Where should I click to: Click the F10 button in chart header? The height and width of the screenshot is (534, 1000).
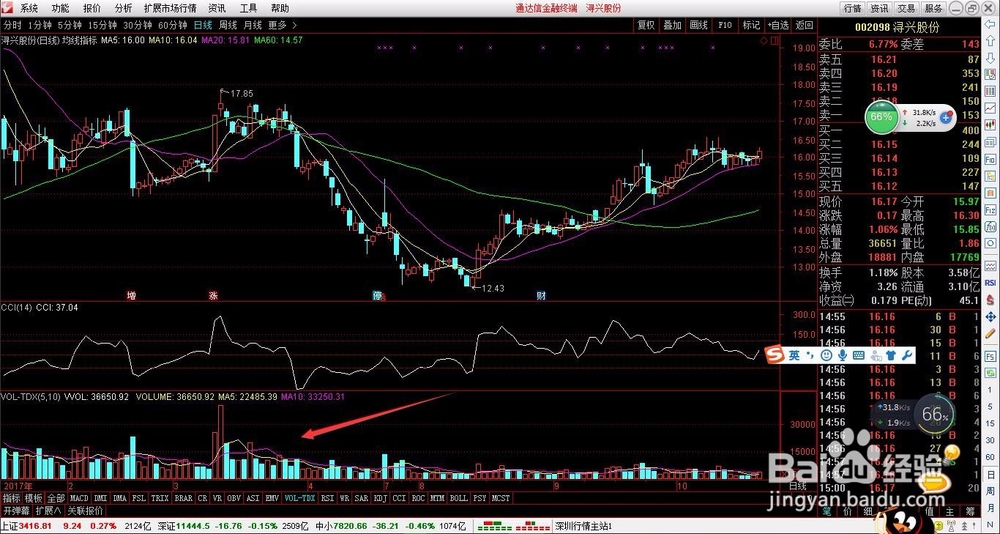click(x=725, y=26)
